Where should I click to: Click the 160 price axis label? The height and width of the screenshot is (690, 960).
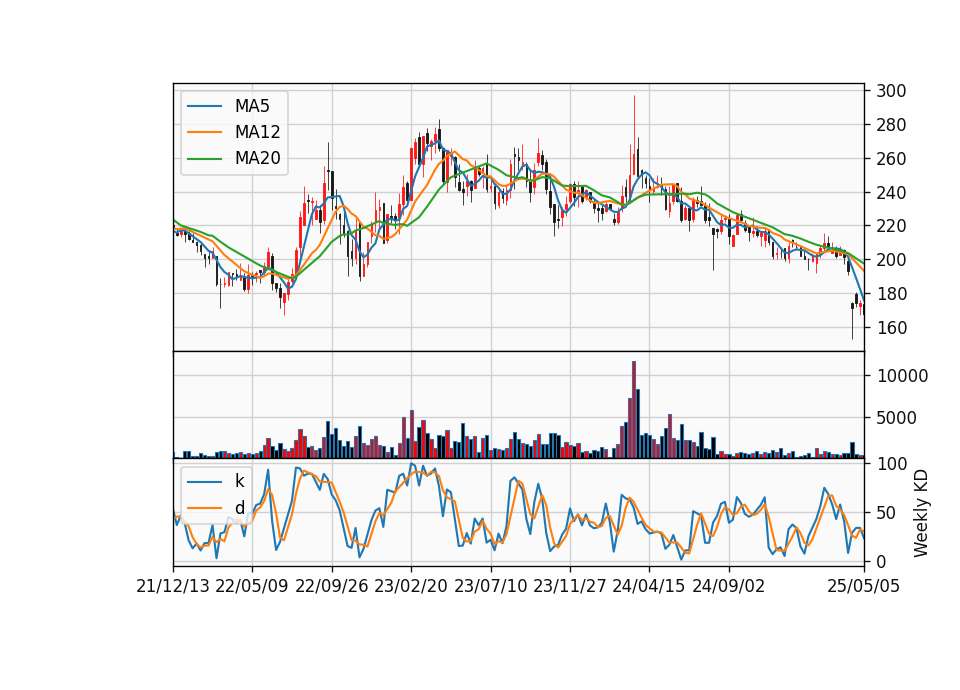click(x=891, y=328)
